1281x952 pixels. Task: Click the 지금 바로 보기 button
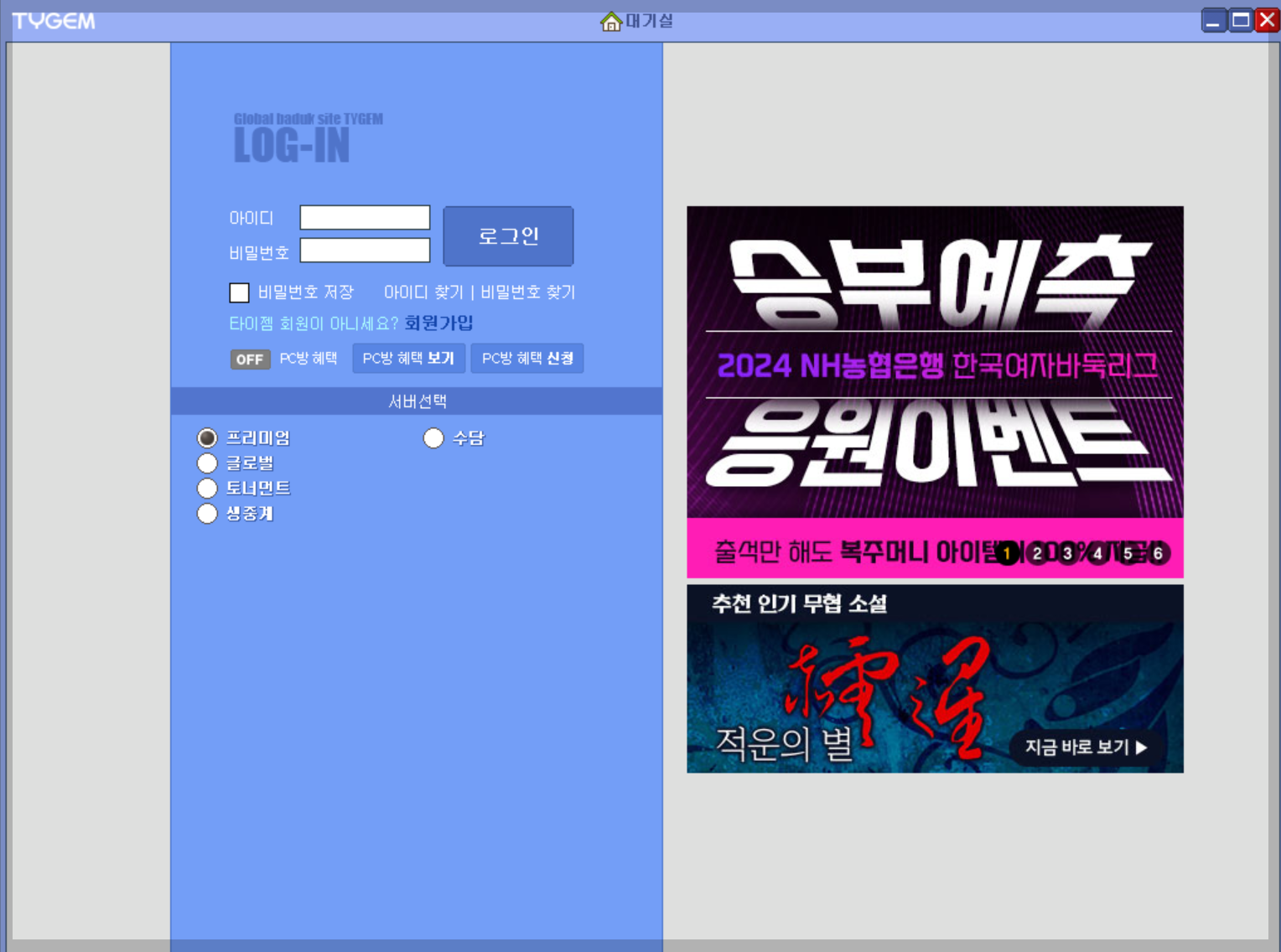click(x=1087, y=747)
